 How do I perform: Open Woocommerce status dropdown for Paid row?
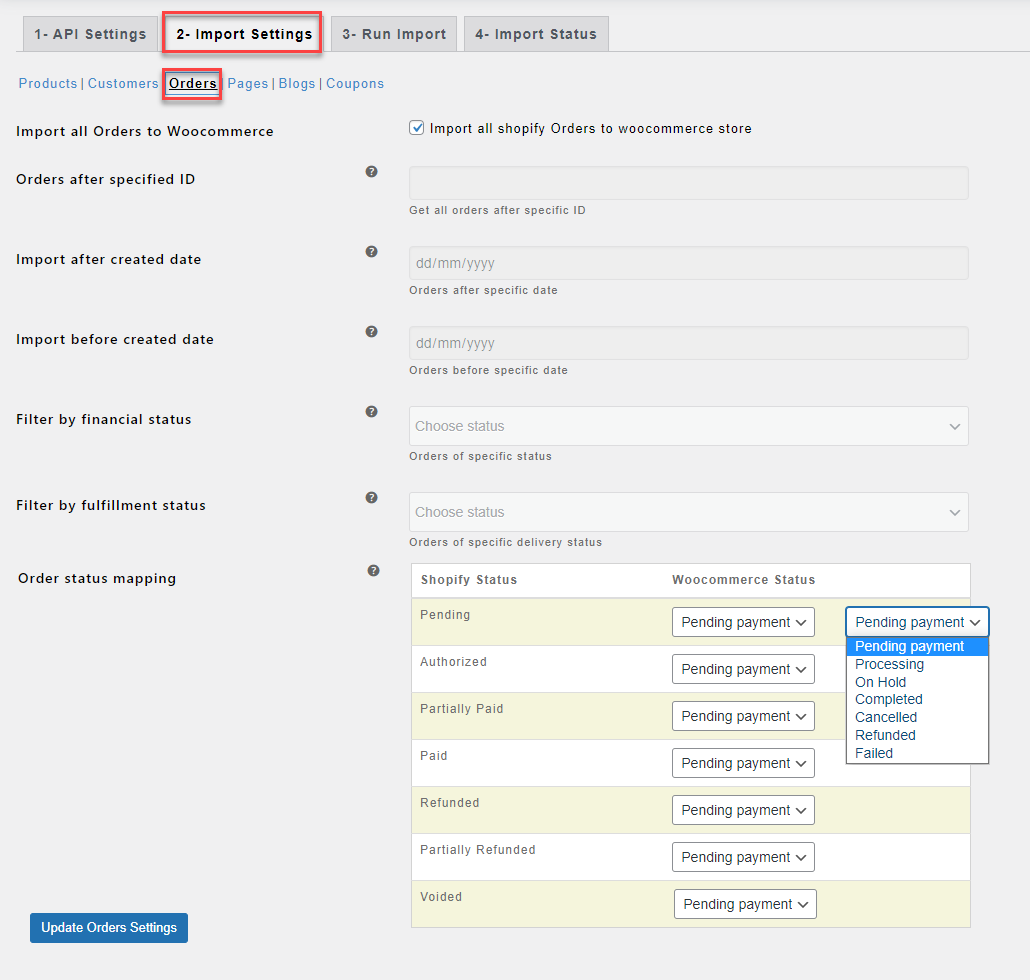[x=743, y=763]
